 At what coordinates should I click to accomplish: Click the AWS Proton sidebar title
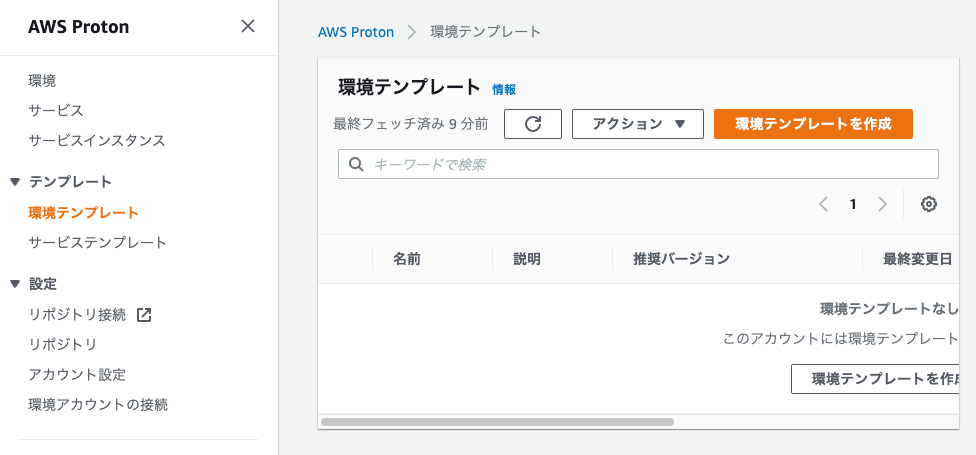pos(78,27)
